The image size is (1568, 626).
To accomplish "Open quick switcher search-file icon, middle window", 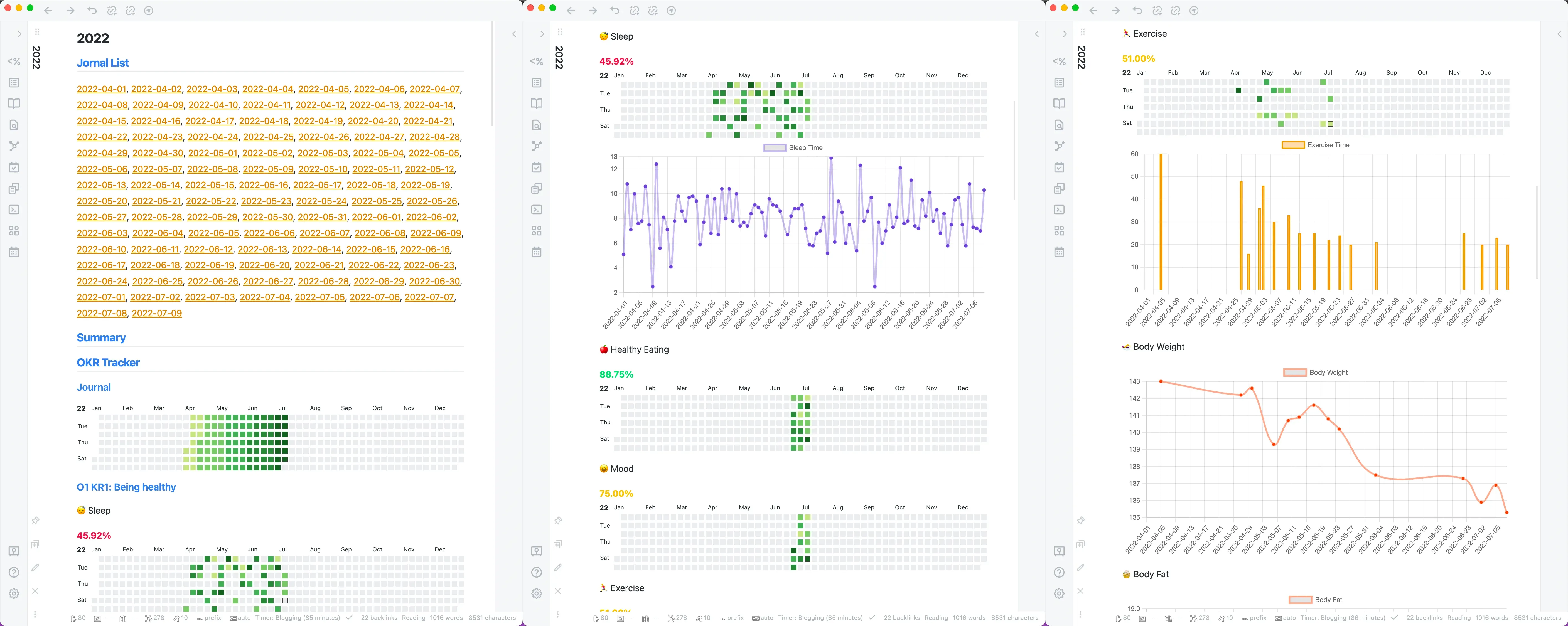I will pyautogui.click(x=536, y=125).
